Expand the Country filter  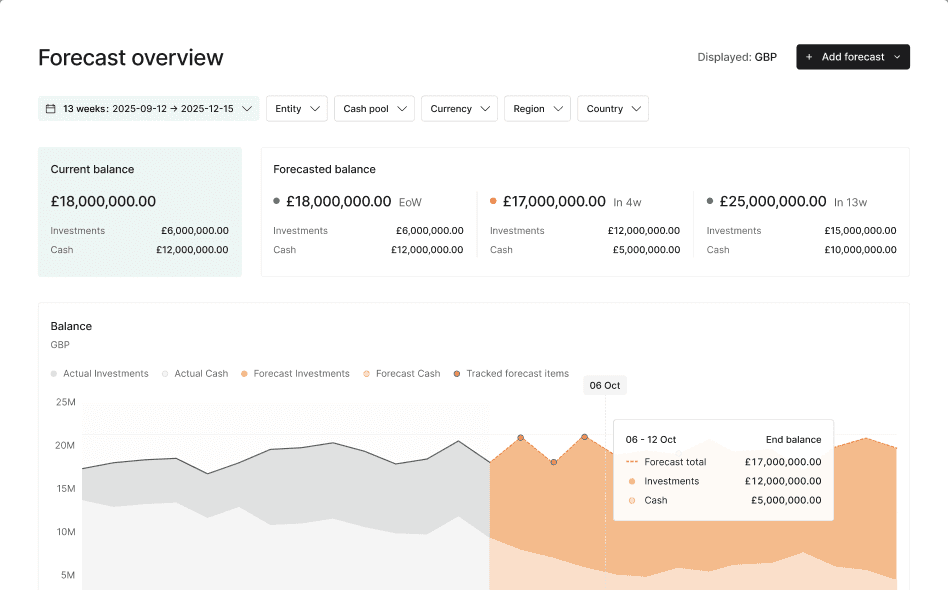613,109
